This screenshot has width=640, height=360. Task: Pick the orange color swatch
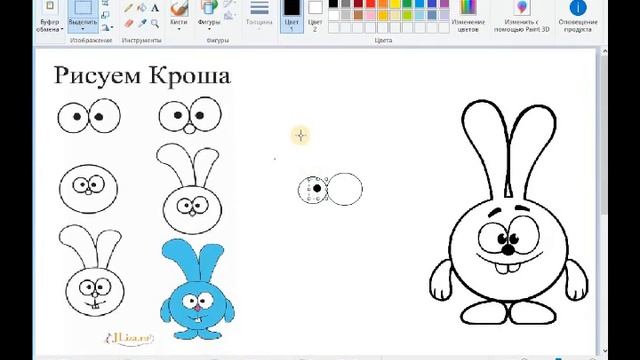coord(382,4)
